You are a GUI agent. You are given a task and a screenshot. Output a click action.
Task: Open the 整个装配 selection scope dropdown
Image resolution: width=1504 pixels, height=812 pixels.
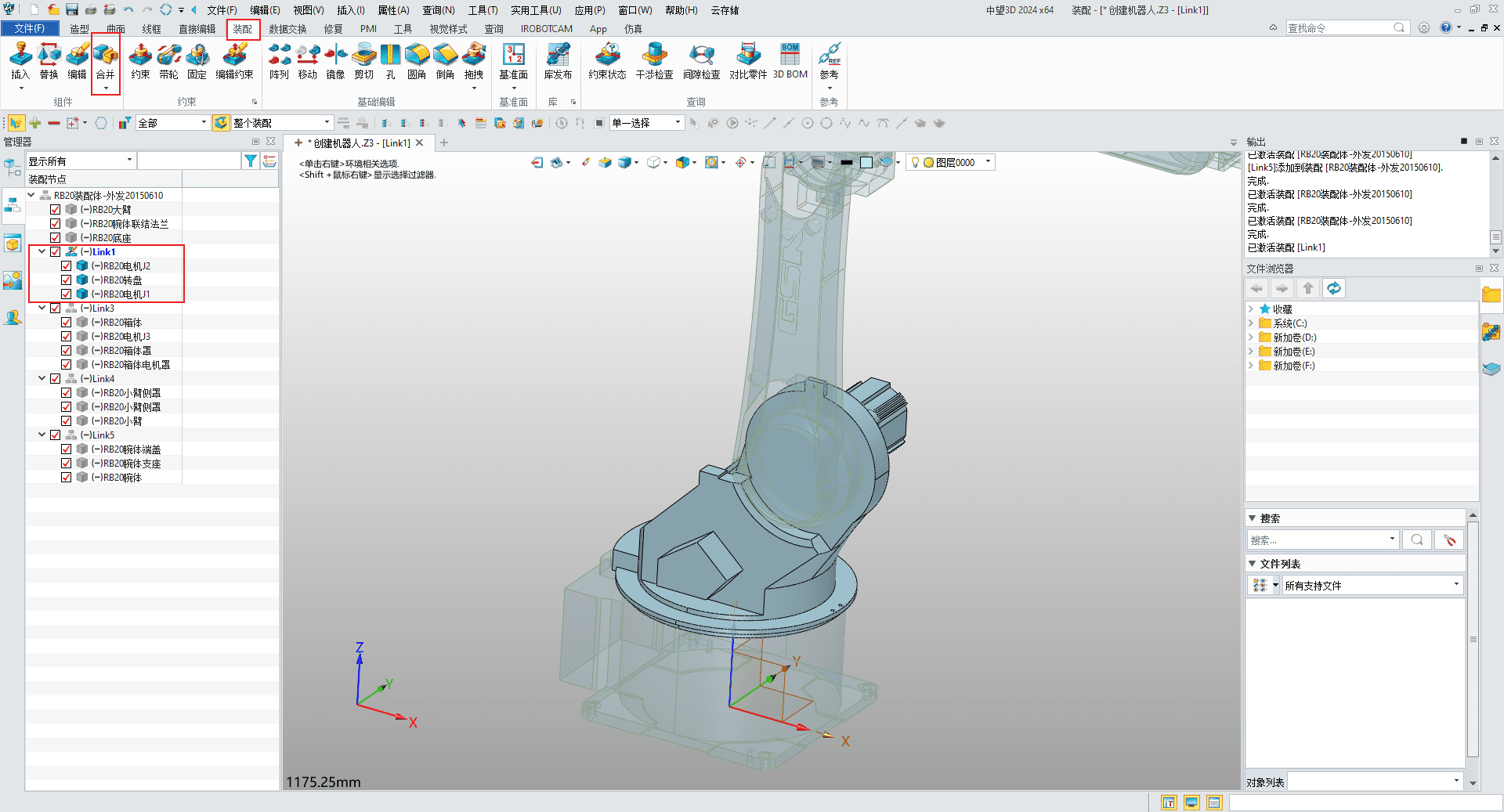point(281,122)
